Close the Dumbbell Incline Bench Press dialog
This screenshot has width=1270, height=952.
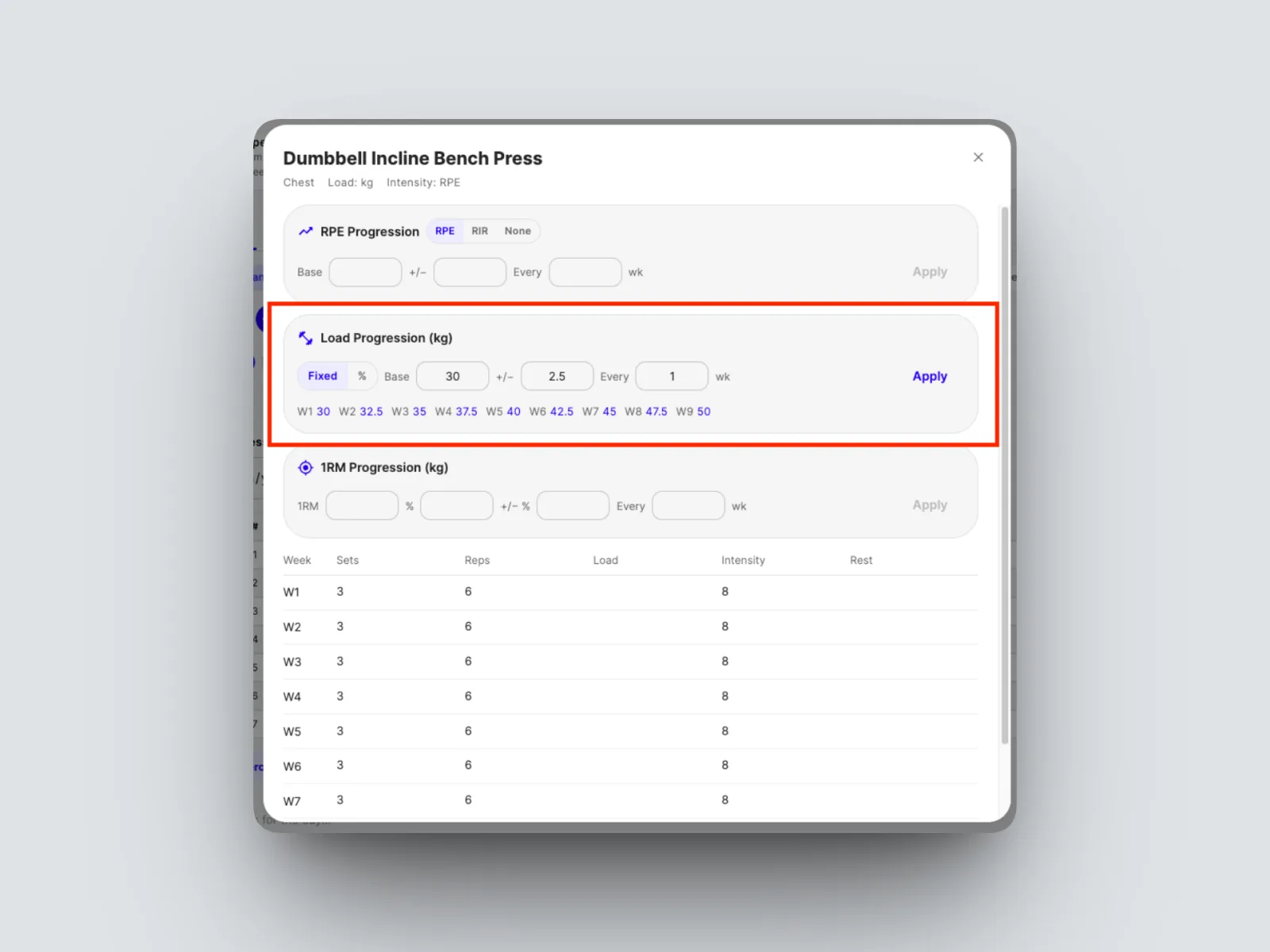(x=978, y=157)
